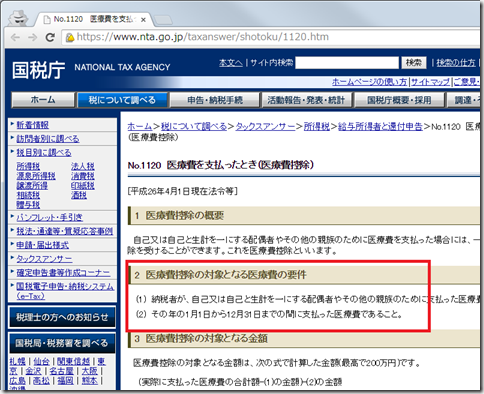Image resolution: width=484 pixels, height=394 pixels.
Task: Click the 平成26年4月1日現在法令等 text
Action: pos(183,191)
